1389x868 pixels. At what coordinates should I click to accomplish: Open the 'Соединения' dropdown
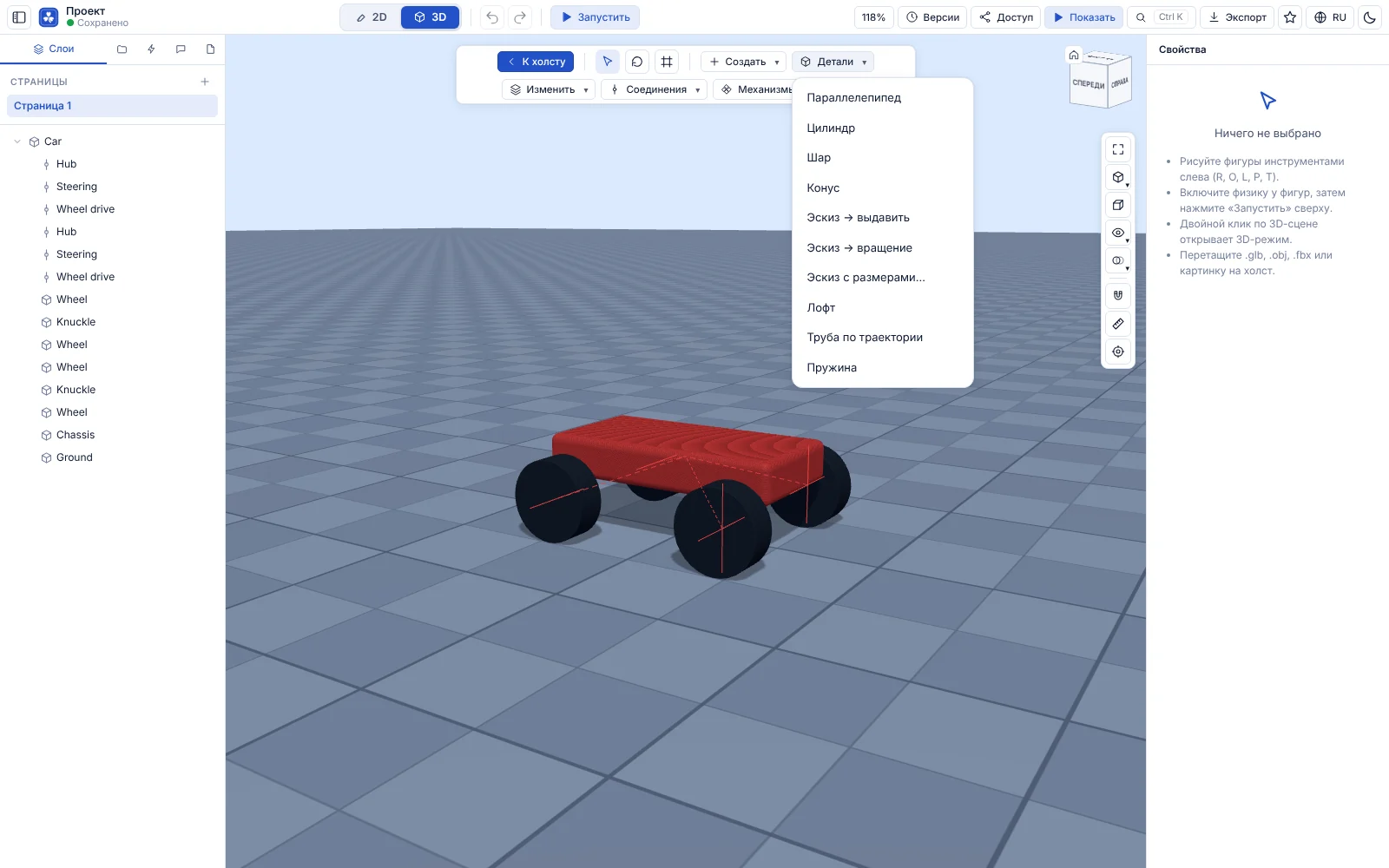pyautogui.click(x=655, y=89)
